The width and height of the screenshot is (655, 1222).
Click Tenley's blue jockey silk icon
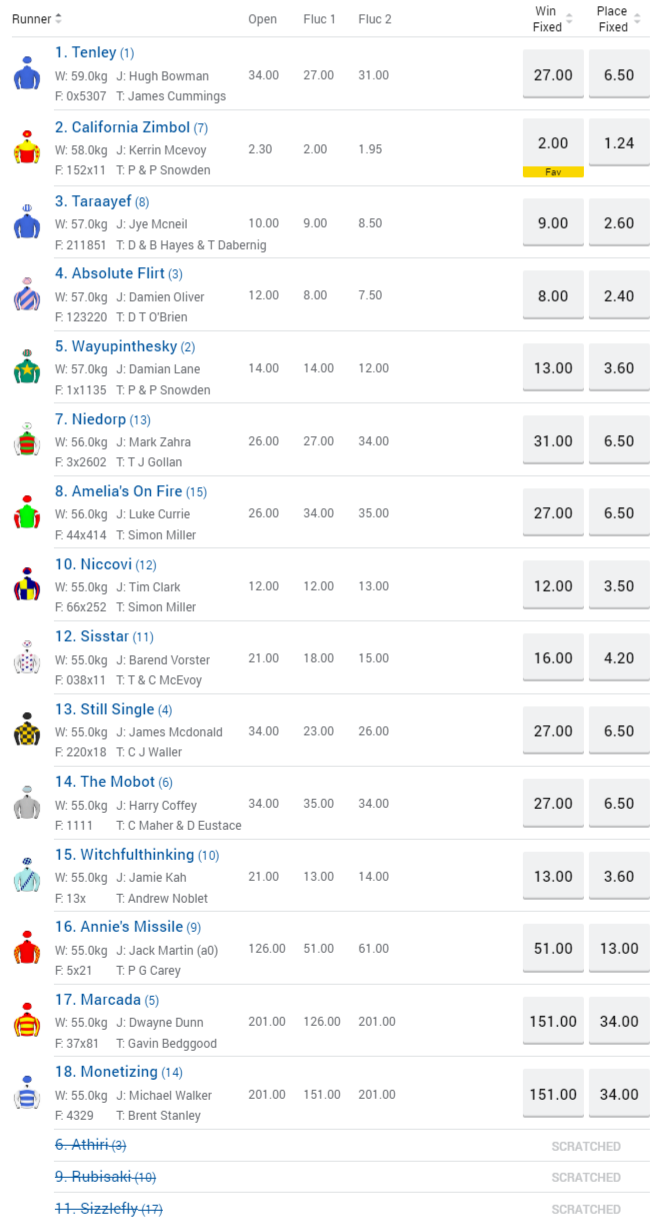coord(27,74)
